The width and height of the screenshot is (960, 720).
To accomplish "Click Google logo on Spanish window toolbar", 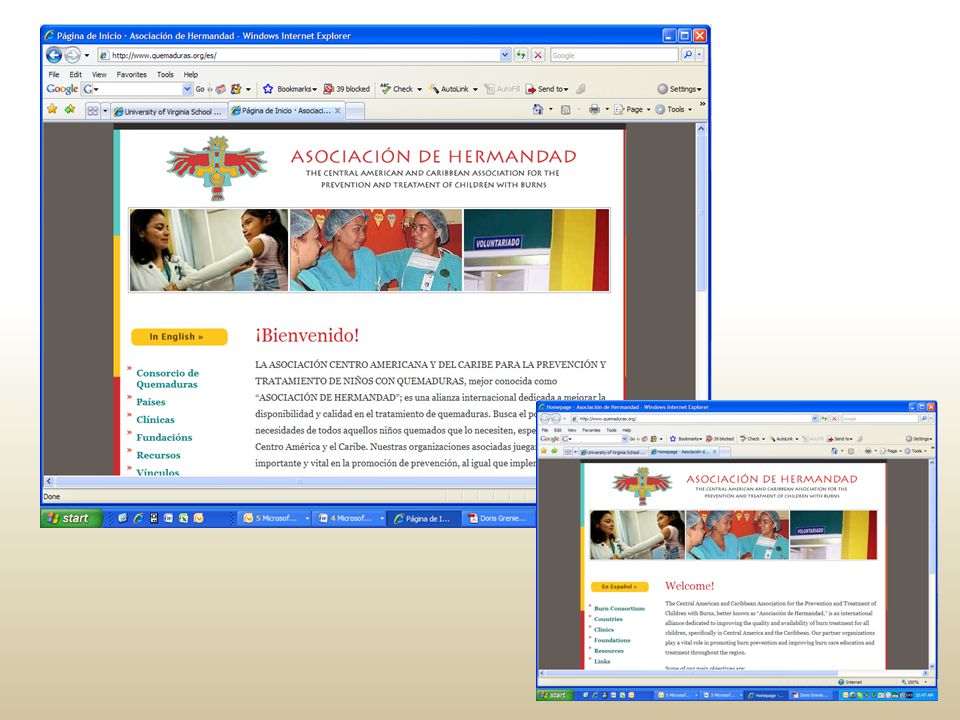I will coord(62,89).
